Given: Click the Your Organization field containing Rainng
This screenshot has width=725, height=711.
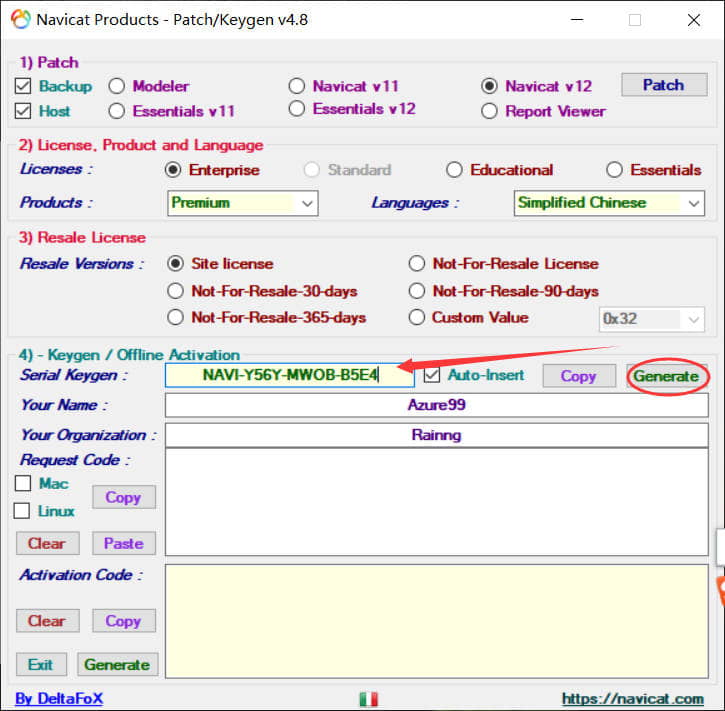Looking at the screenshot, I should [x=436, y=435].
